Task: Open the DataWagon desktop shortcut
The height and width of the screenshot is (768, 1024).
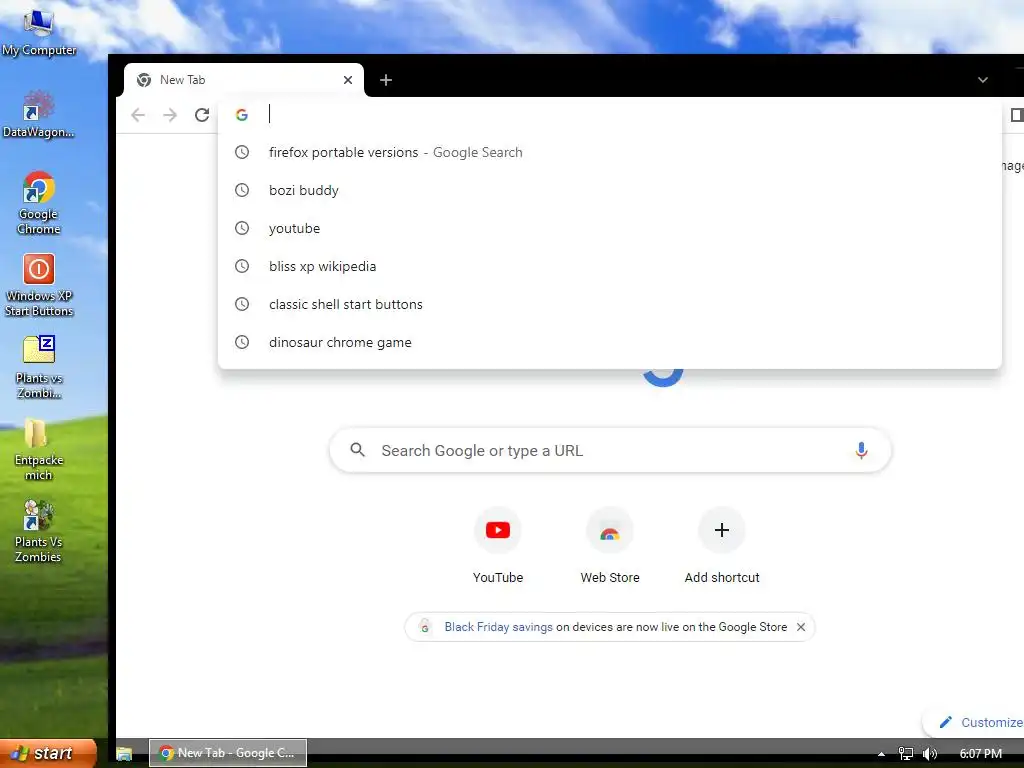Action: pyautogui.click(x=39, y=114)
